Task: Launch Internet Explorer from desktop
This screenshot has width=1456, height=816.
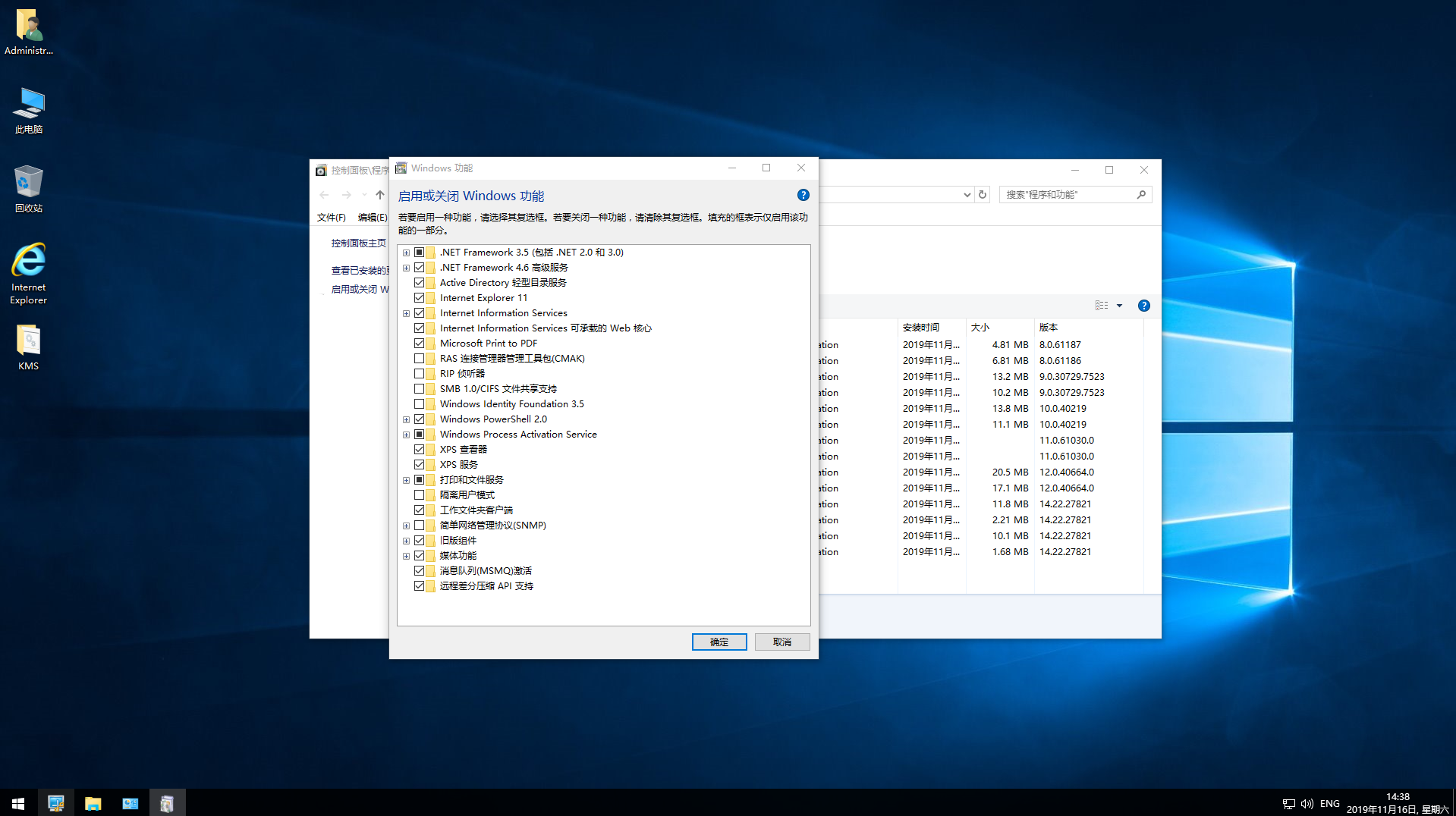Action: point(29,274)
